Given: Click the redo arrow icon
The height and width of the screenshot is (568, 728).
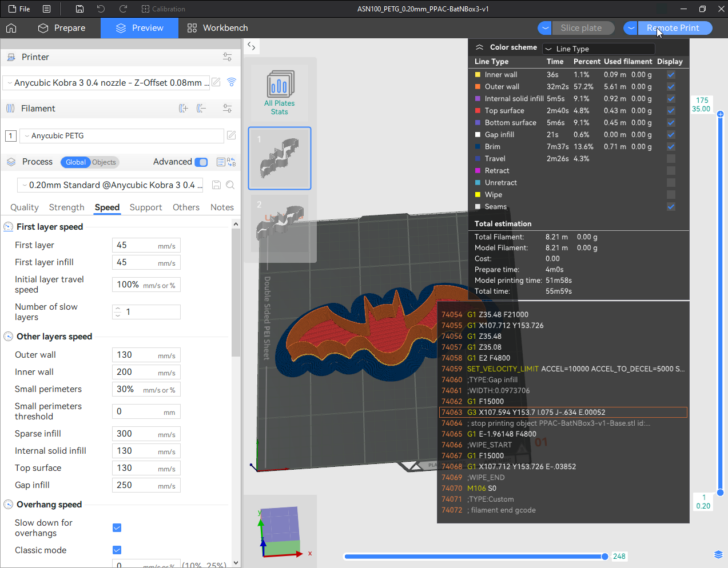Looking at the screenshot, I should tap(123, 9).
